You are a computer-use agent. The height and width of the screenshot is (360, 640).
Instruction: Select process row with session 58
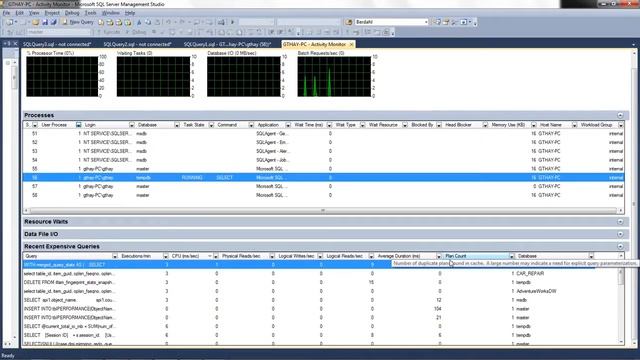tap(323, 196)
